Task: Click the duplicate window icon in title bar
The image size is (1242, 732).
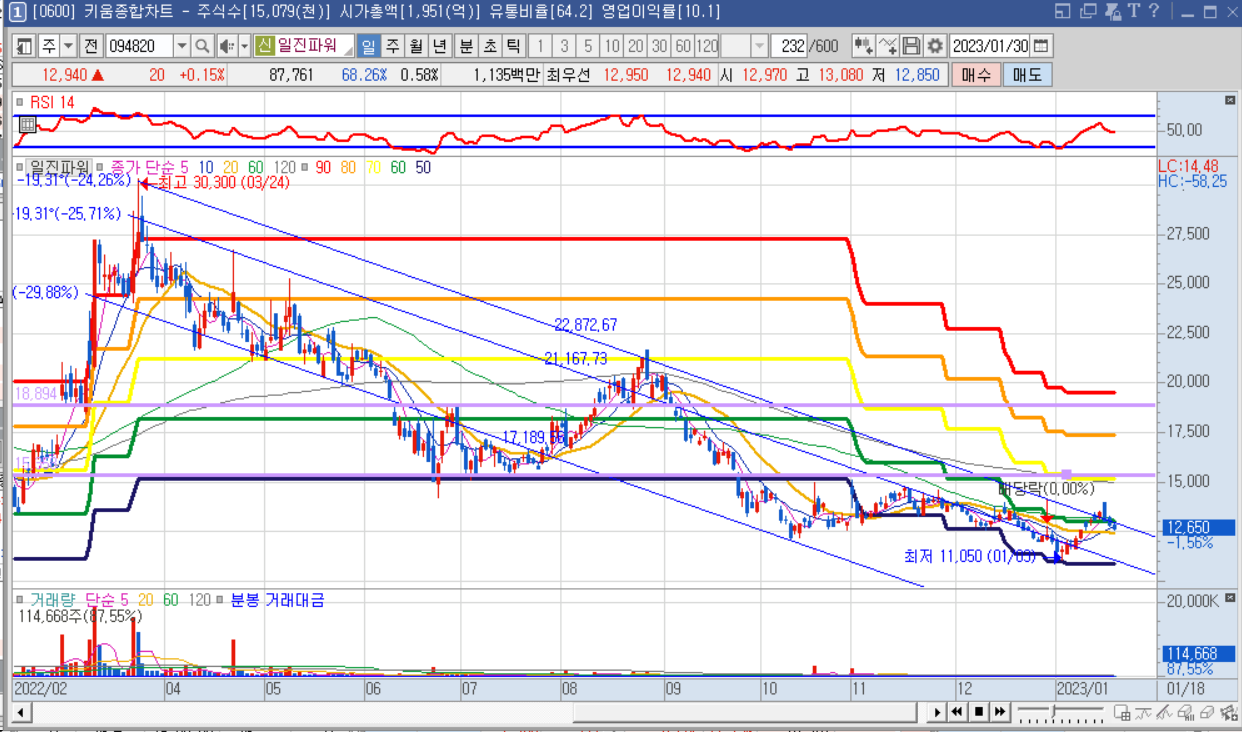Action: click(x=1088, y=11)
